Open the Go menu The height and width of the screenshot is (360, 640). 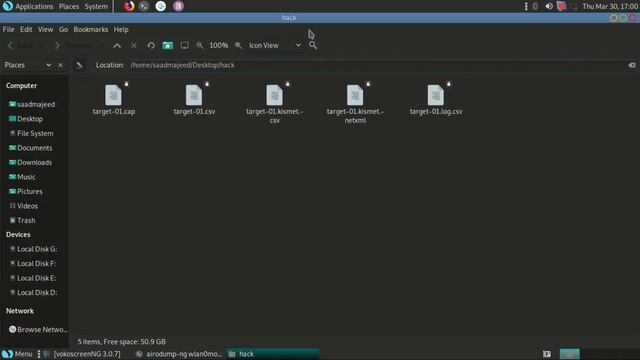(63, 29)
